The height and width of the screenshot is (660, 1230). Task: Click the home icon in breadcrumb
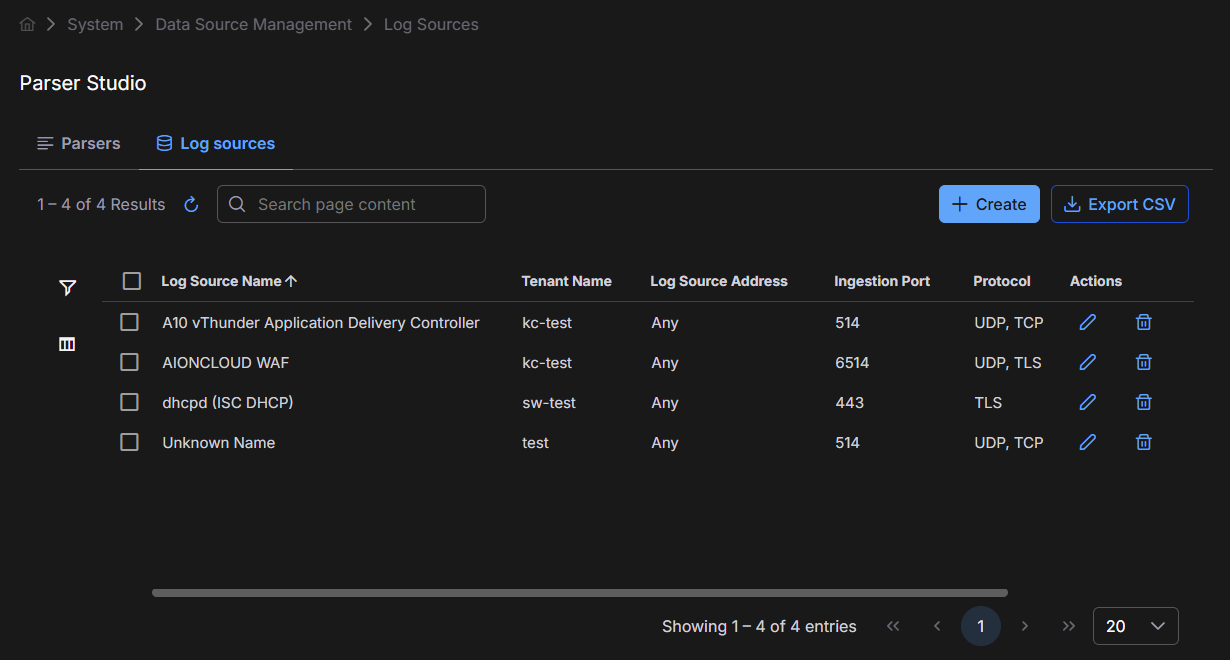tap(27, 25)
